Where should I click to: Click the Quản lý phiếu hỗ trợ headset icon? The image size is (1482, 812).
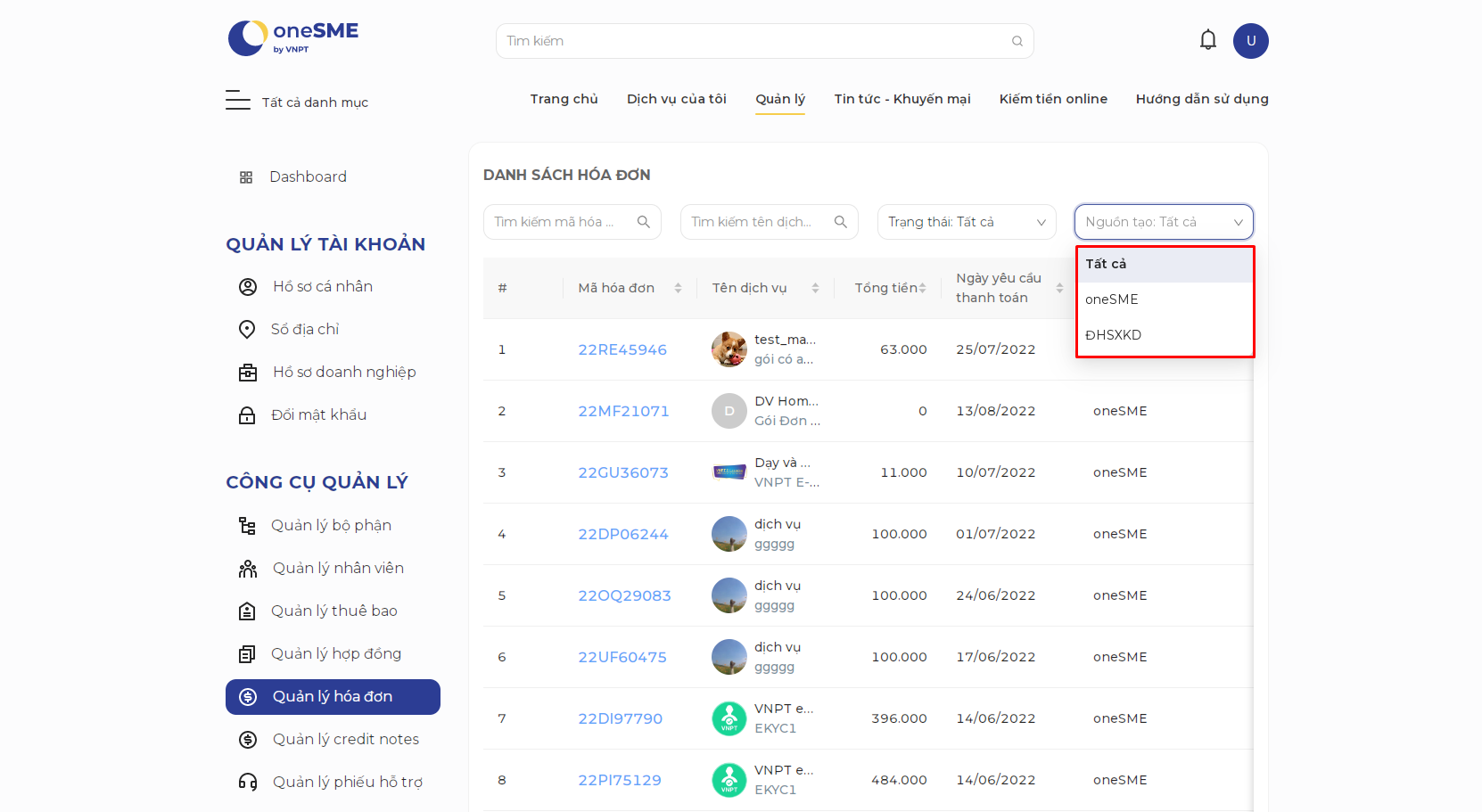coord(248,783)
